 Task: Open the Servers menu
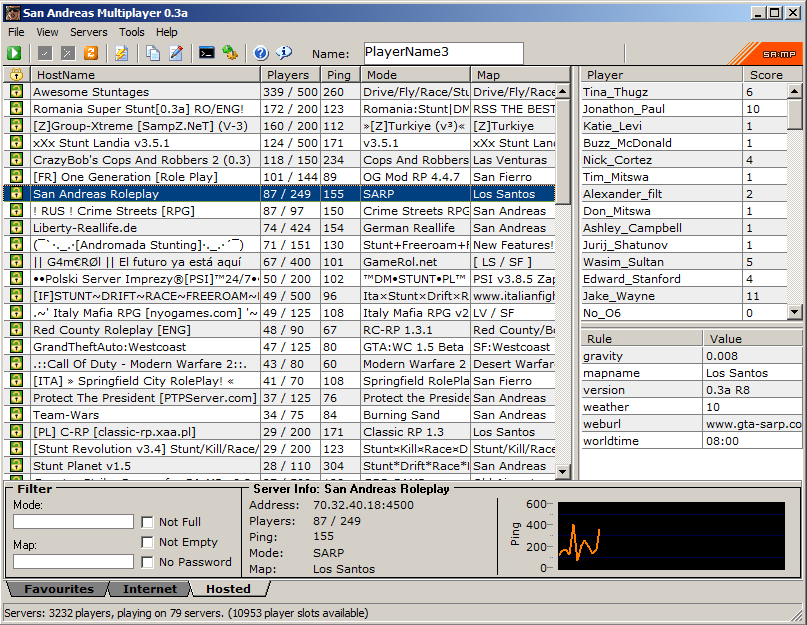pos(89,32)
